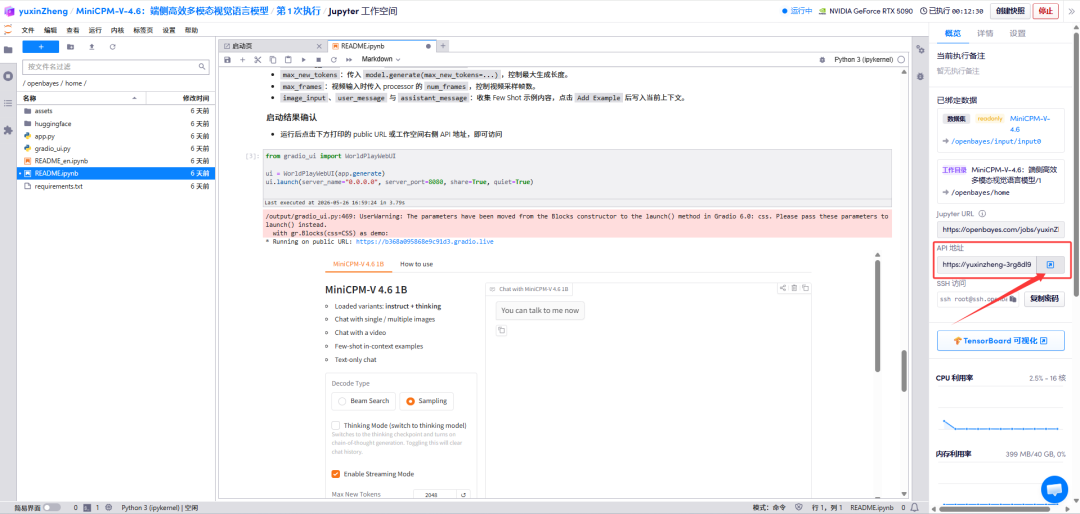Select the Sampling radio option
Image resolution: width=1080 pixels, height=514 pixels.
426,400
